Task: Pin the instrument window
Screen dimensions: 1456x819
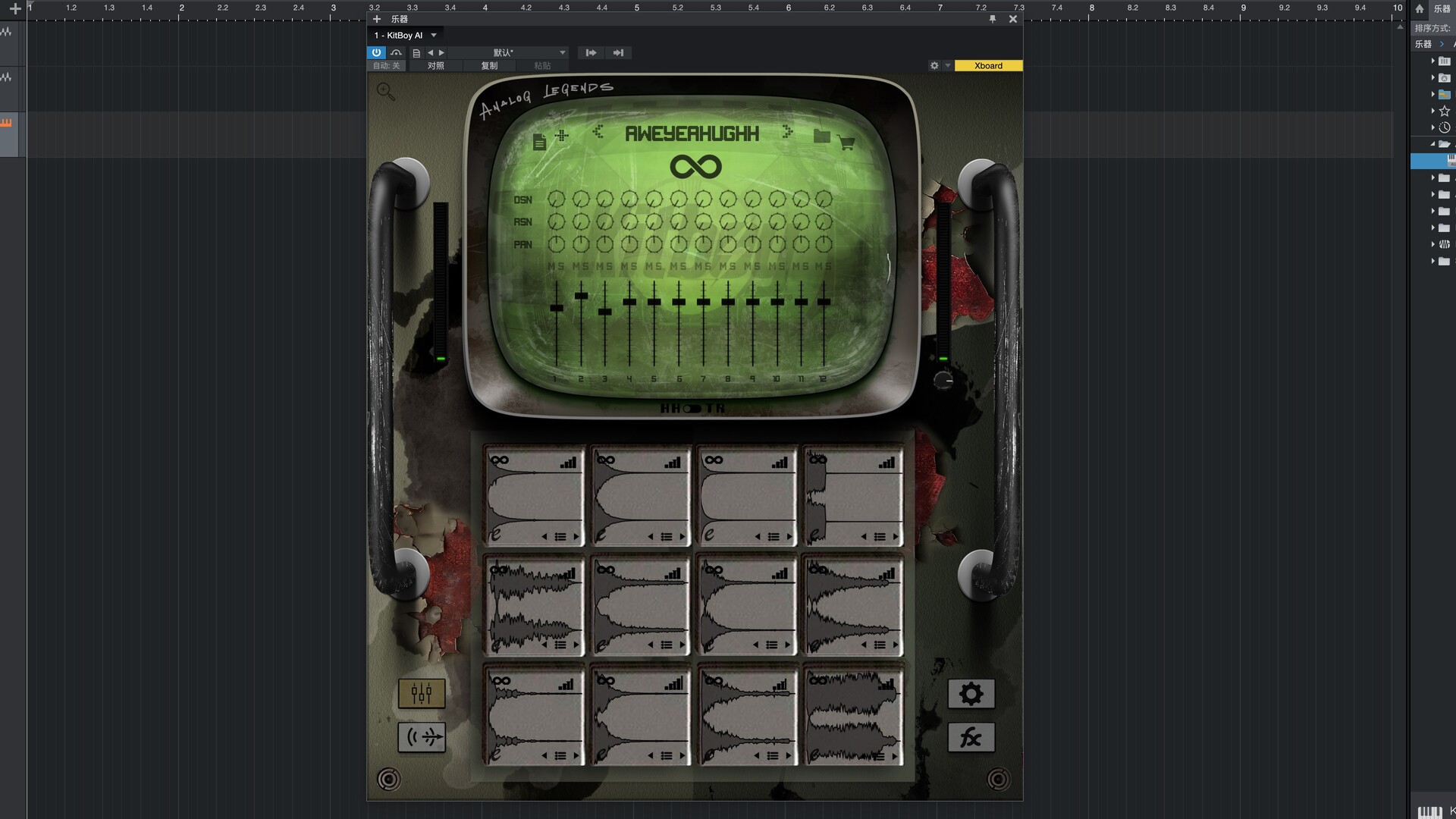Action: [993, 19]
